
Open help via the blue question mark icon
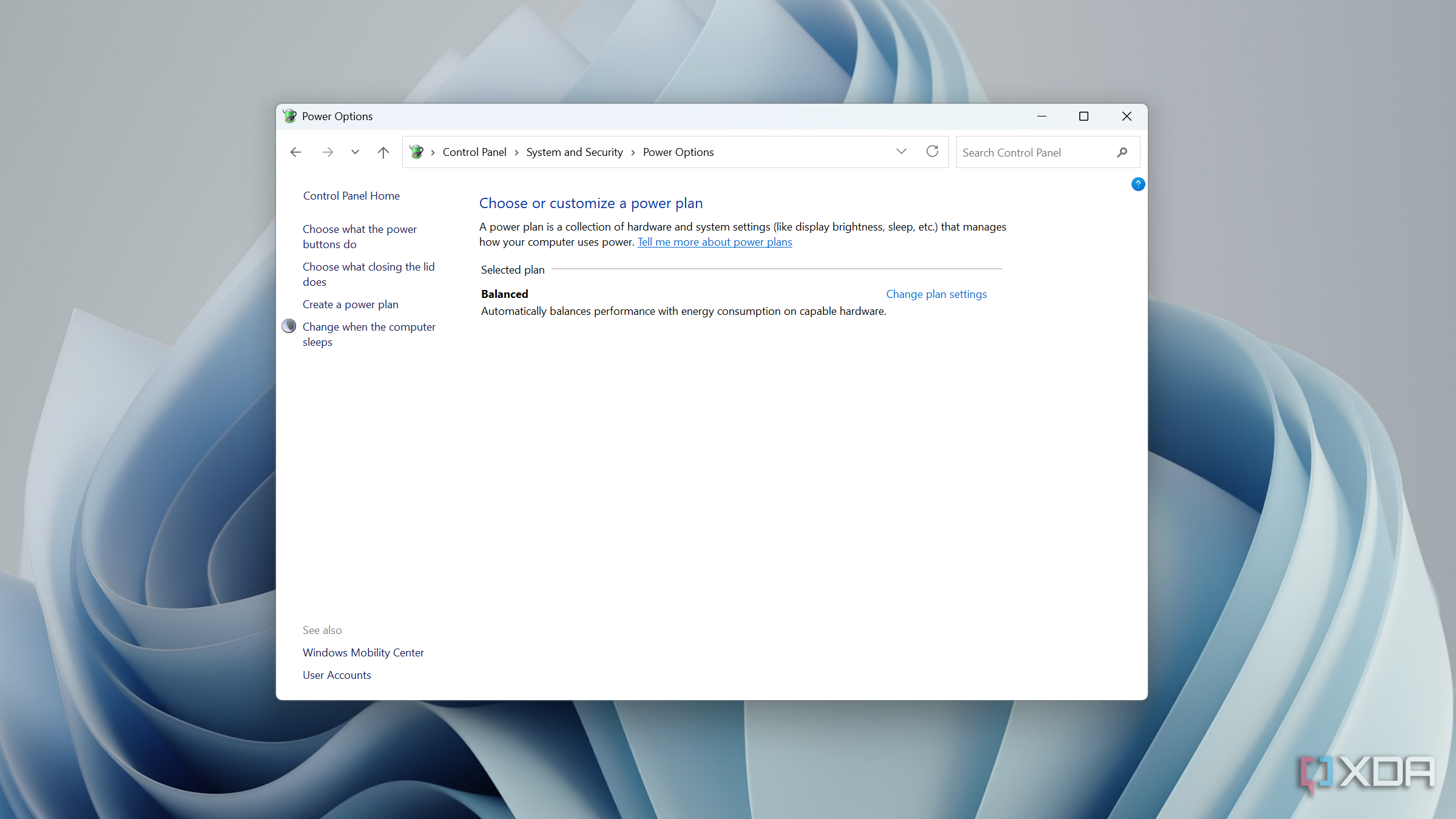(1138, 184)
